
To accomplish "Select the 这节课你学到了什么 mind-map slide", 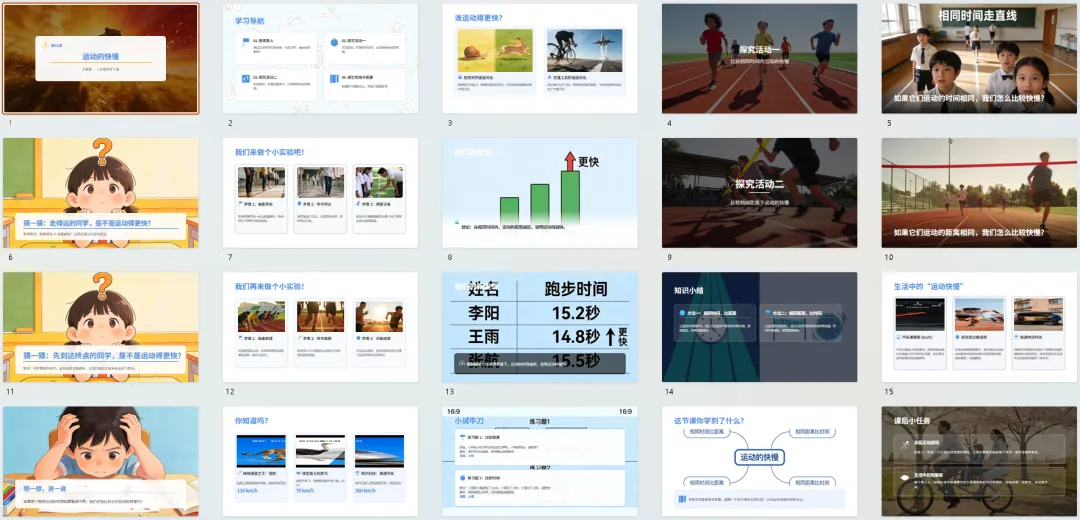I will 760,461.
